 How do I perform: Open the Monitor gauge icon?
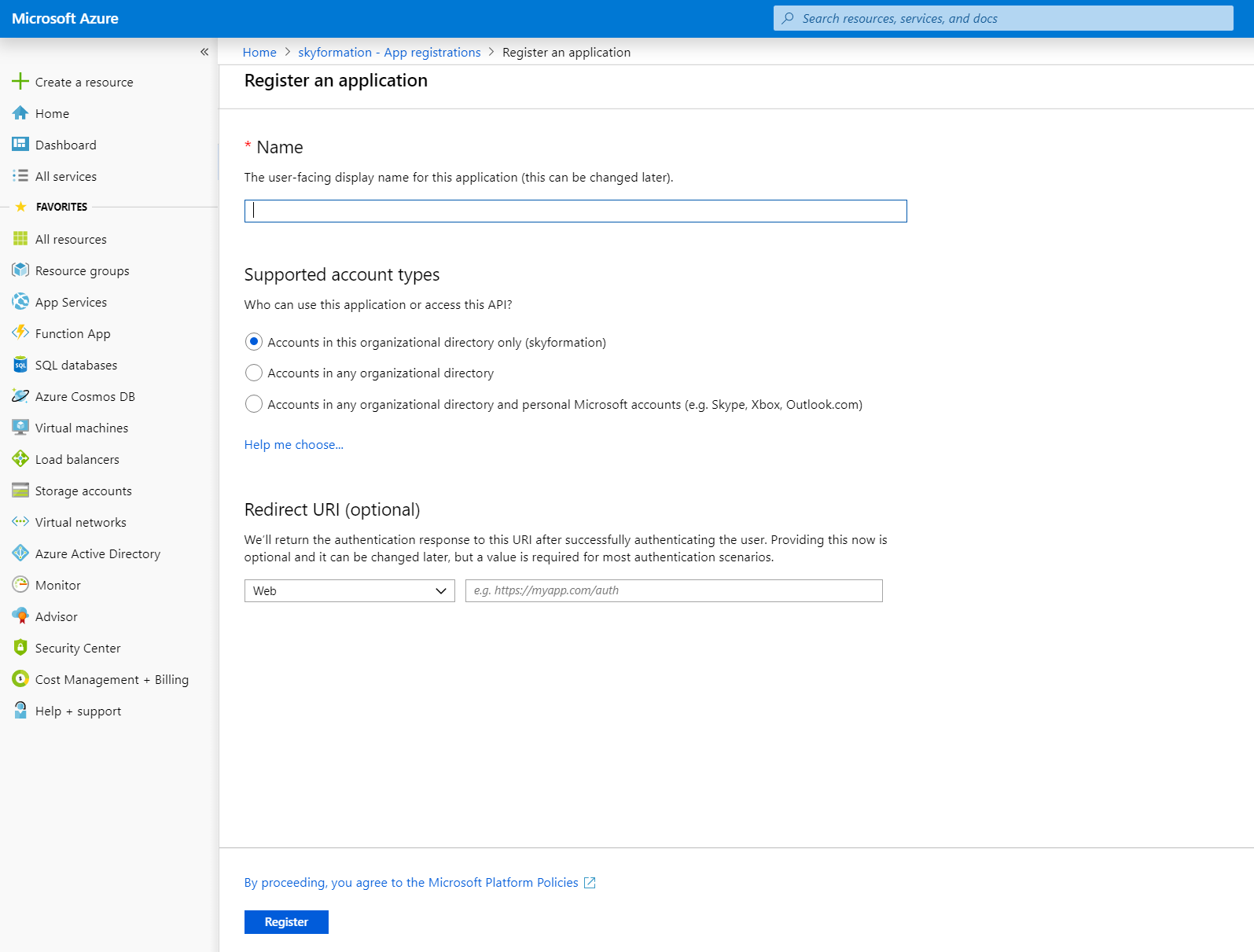20,584
